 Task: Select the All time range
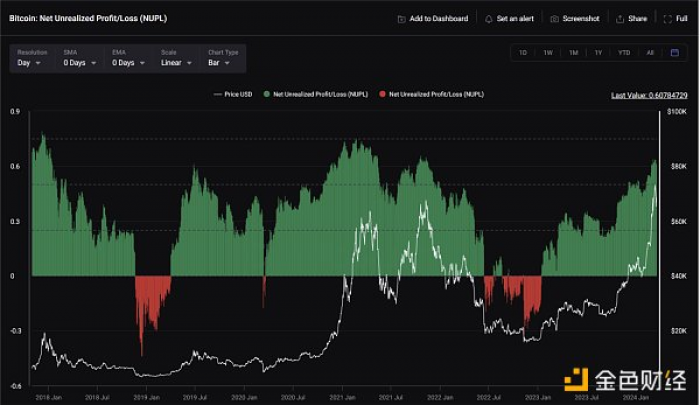pos(650,53)
